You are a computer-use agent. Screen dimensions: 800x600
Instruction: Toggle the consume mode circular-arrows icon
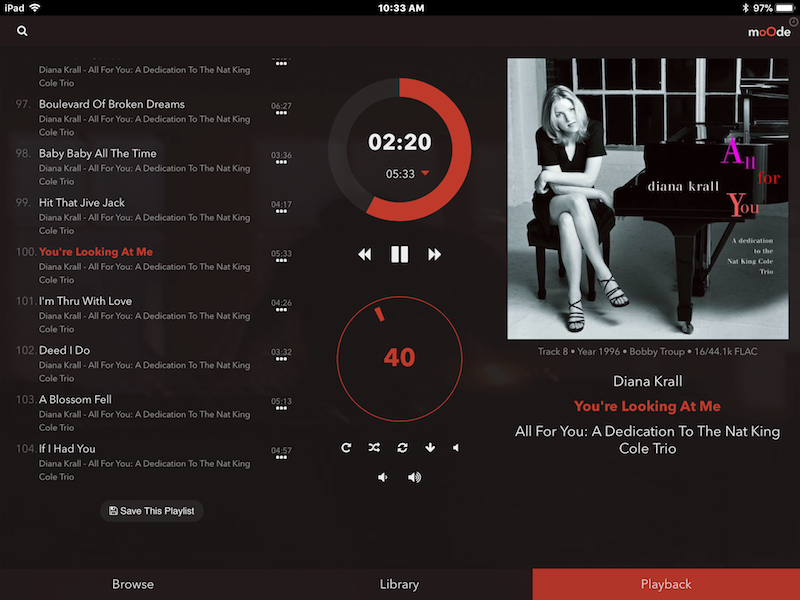click(403, 447)
